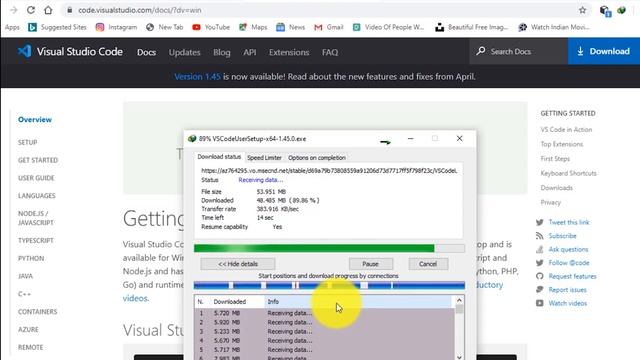Select connection row 1 with 5.720 MB
The width and height of the screenshot is (640, 360).
(x=324, y=313)
